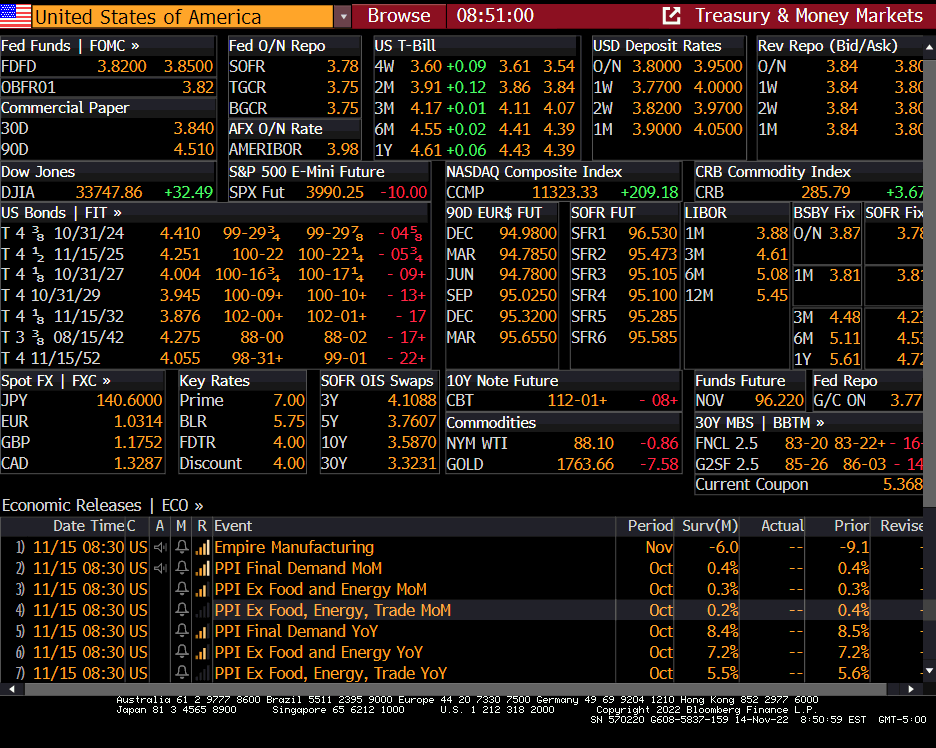Click the speaker icon for Empire Manufacturing
The image size is (936, 748).
[x=160, y=547]
